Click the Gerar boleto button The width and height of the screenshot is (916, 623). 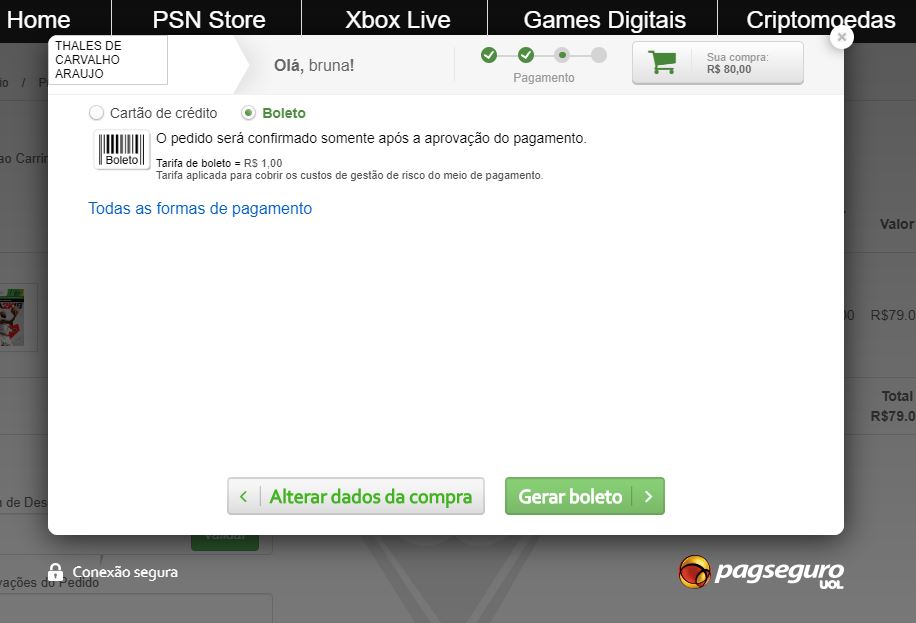tap(585, 496)
